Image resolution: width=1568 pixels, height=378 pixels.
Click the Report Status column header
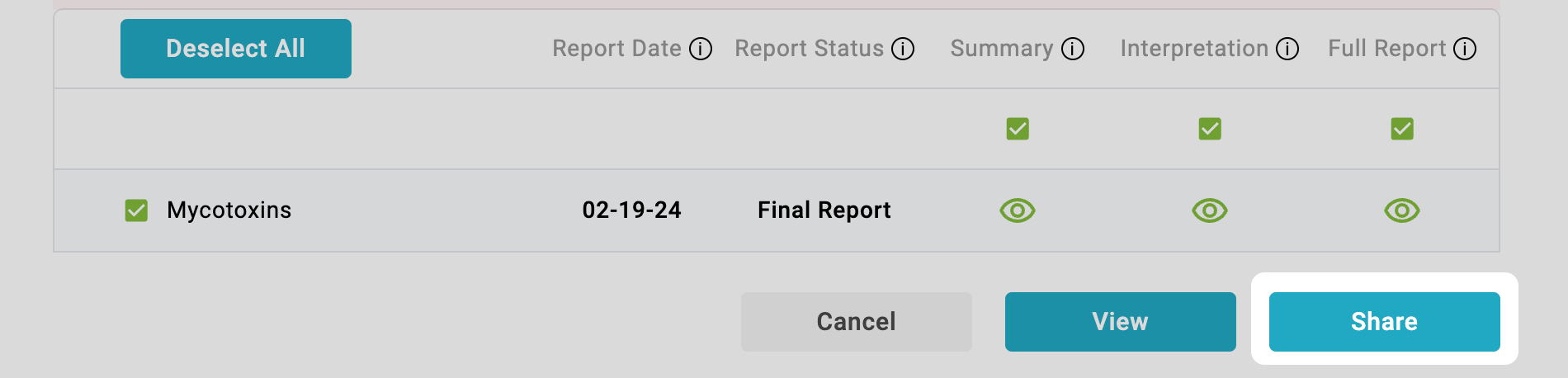point(810,49)
